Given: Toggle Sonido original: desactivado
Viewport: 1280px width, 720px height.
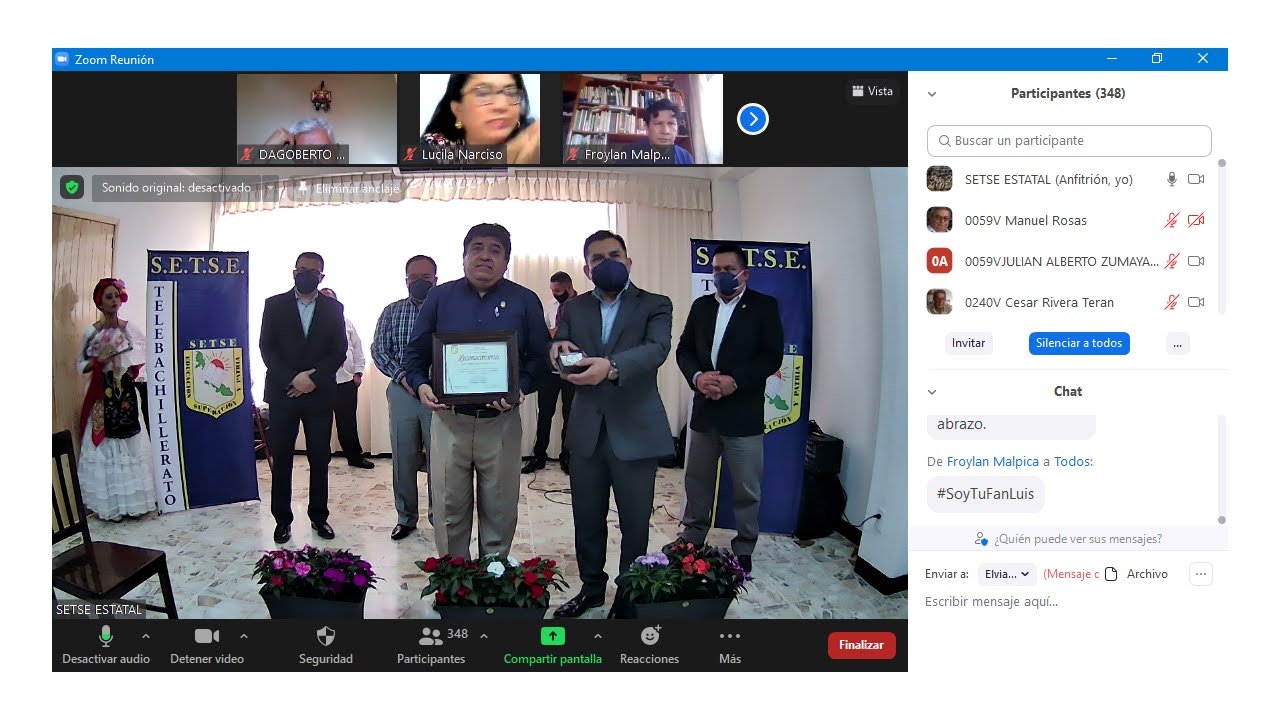Looking at the screenshot, I should (176, 188).
